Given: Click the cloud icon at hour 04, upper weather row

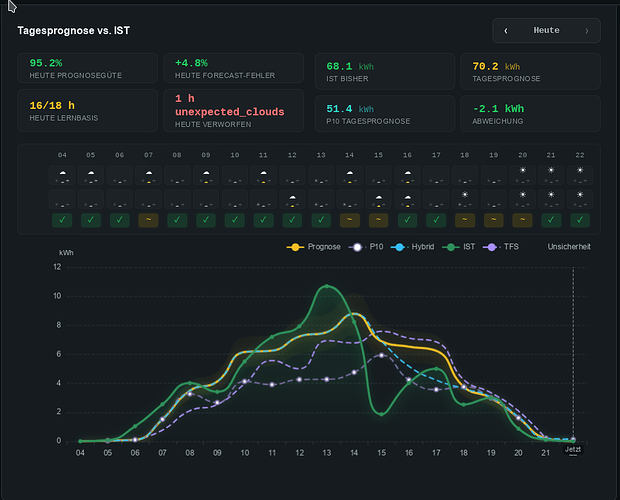Looking at the screenshot, I should 62,175.
